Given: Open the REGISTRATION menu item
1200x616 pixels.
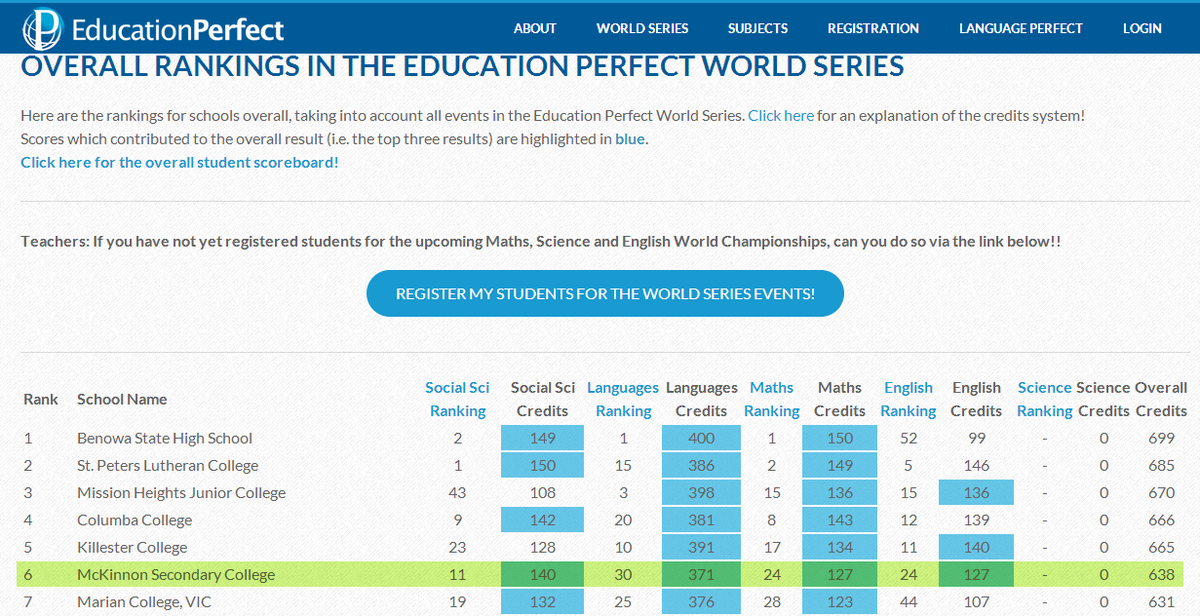Looking at the screenshot, I should 873,28.
